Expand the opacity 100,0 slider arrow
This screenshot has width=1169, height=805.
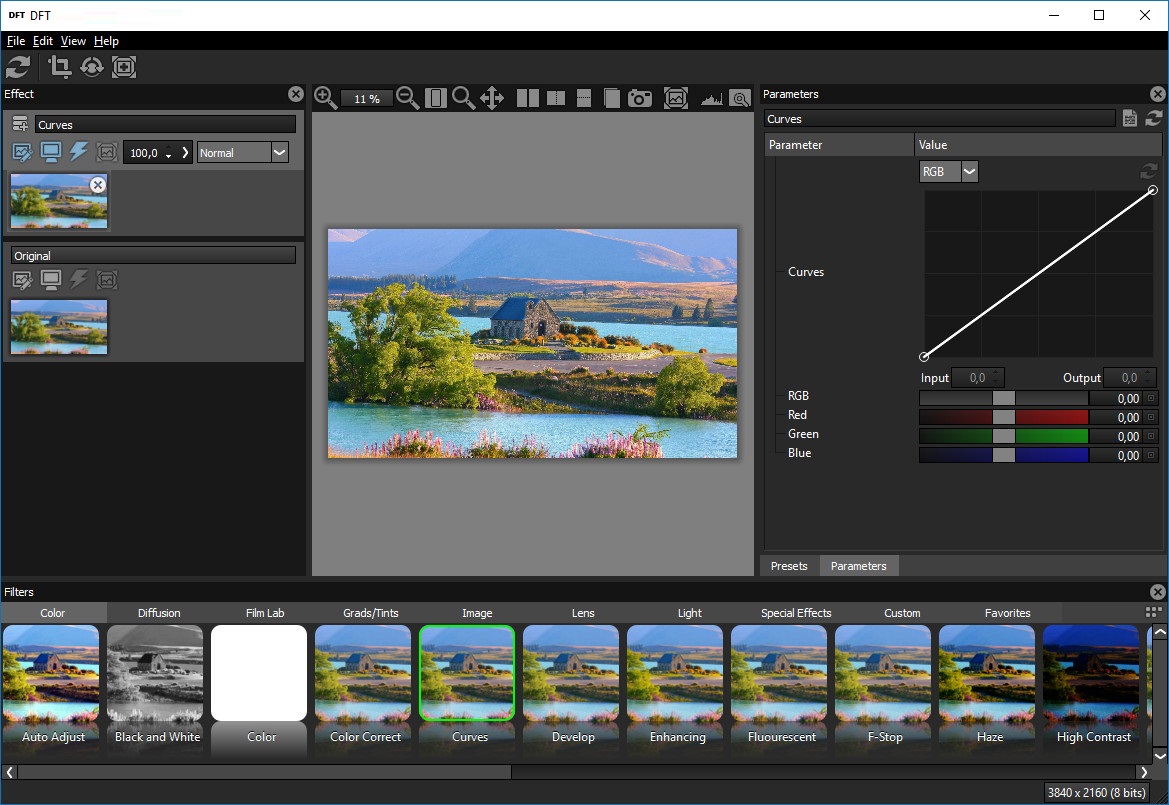coord(185,153)
